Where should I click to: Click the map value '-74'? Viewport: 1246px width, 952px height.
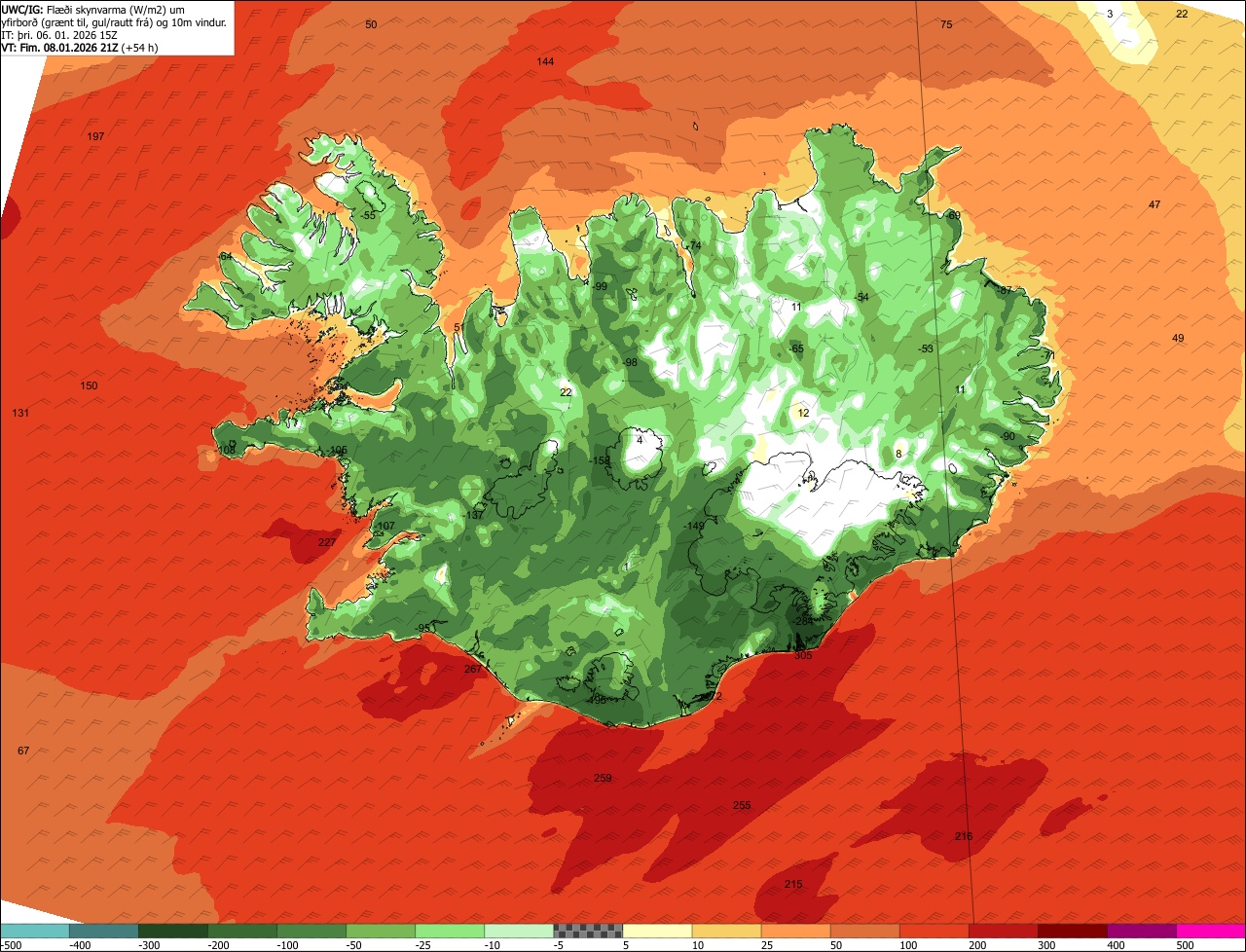coord(694,246)
